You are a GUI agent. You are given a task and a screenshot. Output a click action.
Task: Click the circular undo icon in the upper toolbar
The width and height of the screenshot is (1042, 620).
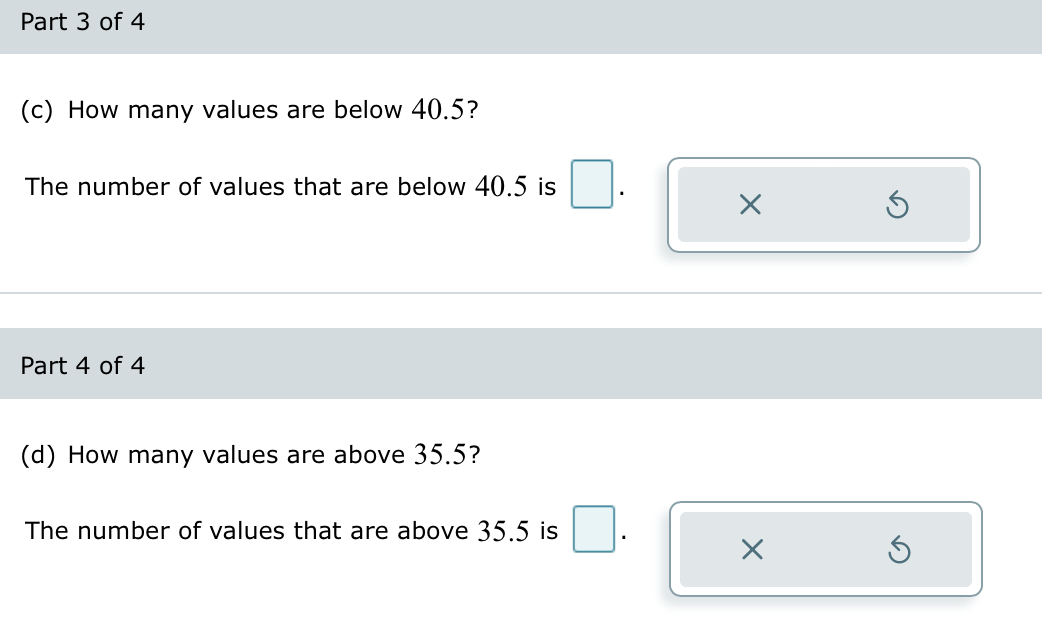(x=898, y=204)
